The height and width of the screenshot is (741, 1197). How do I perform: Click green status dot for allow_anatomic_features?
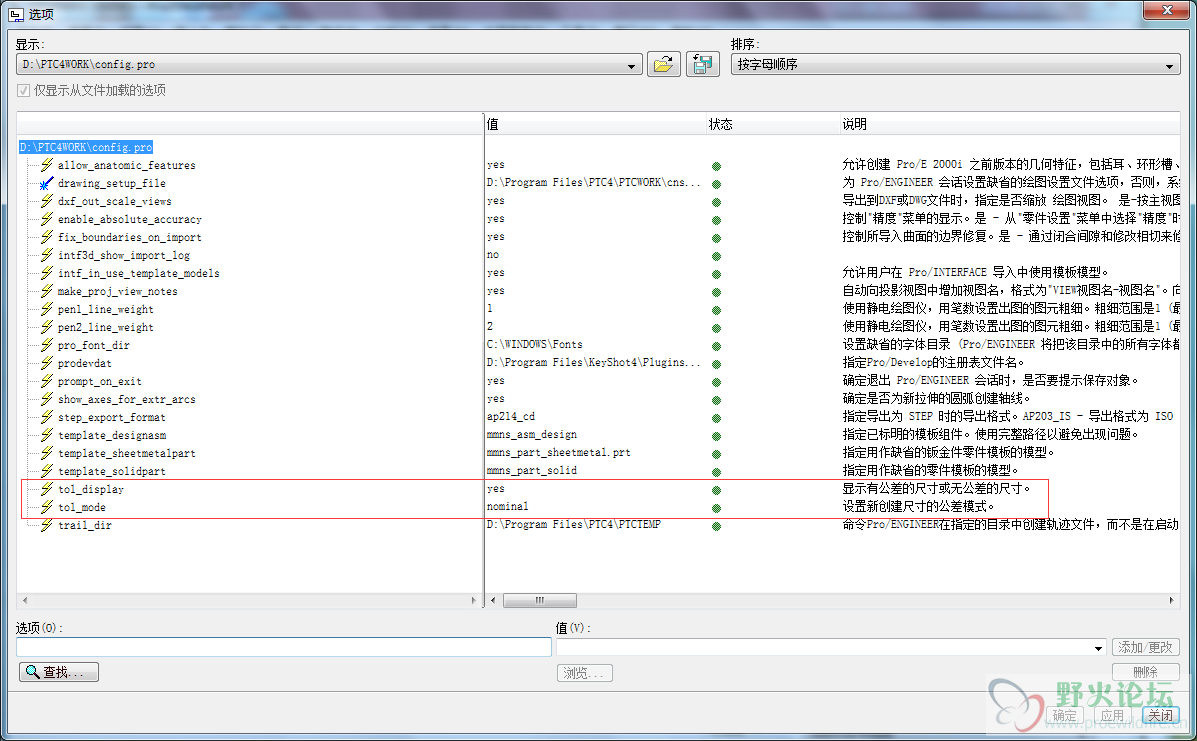tap(716, 166)
